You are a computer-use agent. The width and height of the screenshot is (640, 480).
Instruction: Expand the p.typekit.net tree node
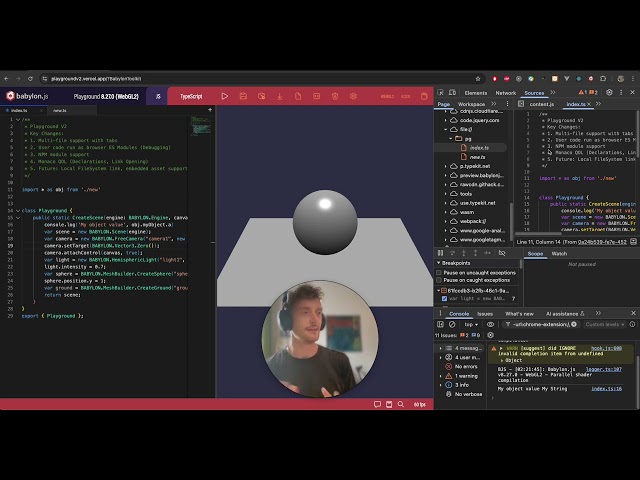coord(446,166)
